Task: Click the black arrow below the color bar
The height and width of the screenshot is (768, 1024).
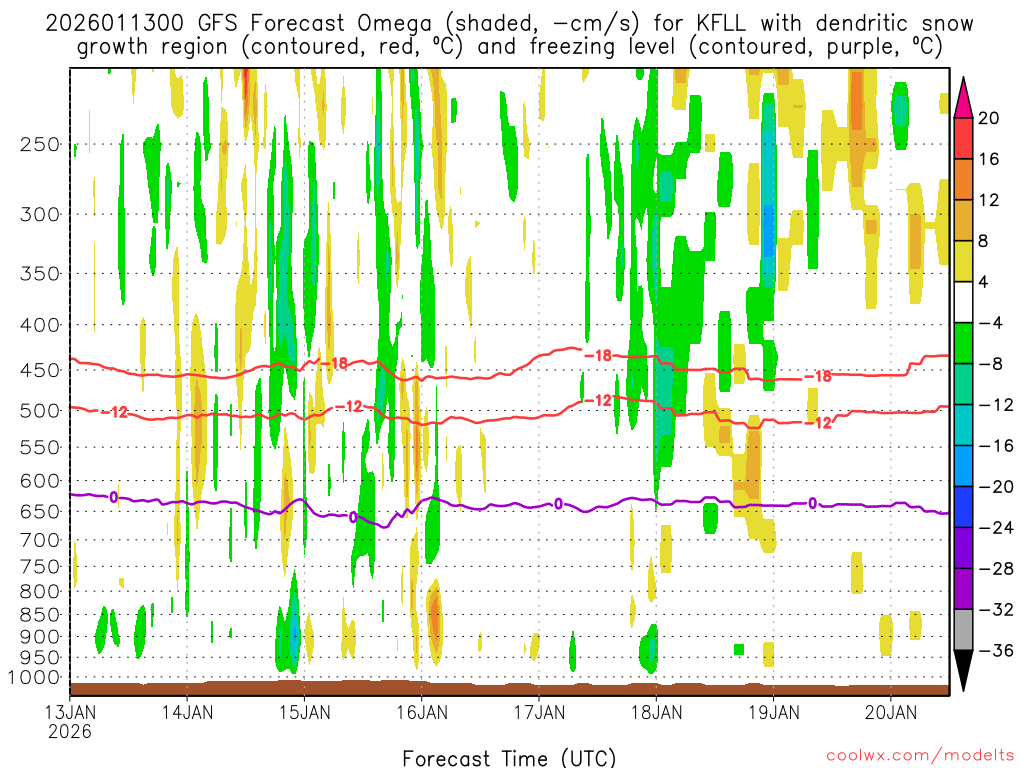Action: click(963, 671)
